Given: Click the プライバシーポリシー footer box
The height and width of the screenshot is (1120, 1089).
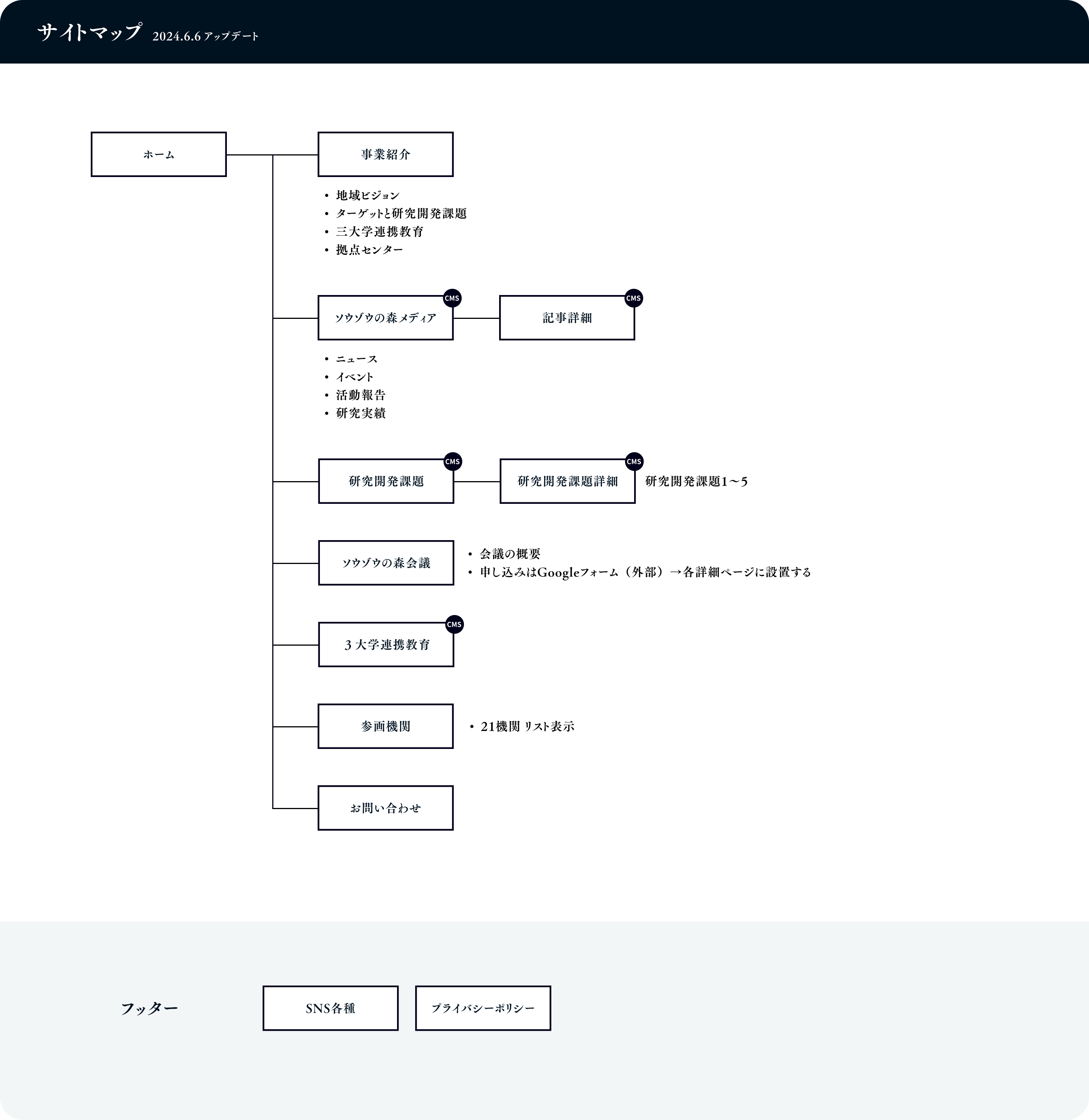Looking at the screenshot, I should click(x=483, y=1008).
